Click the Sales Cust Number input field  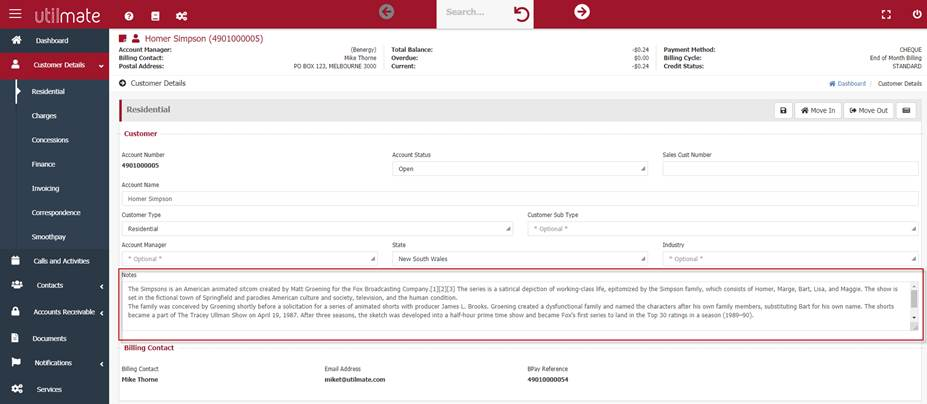pos(790,169)
